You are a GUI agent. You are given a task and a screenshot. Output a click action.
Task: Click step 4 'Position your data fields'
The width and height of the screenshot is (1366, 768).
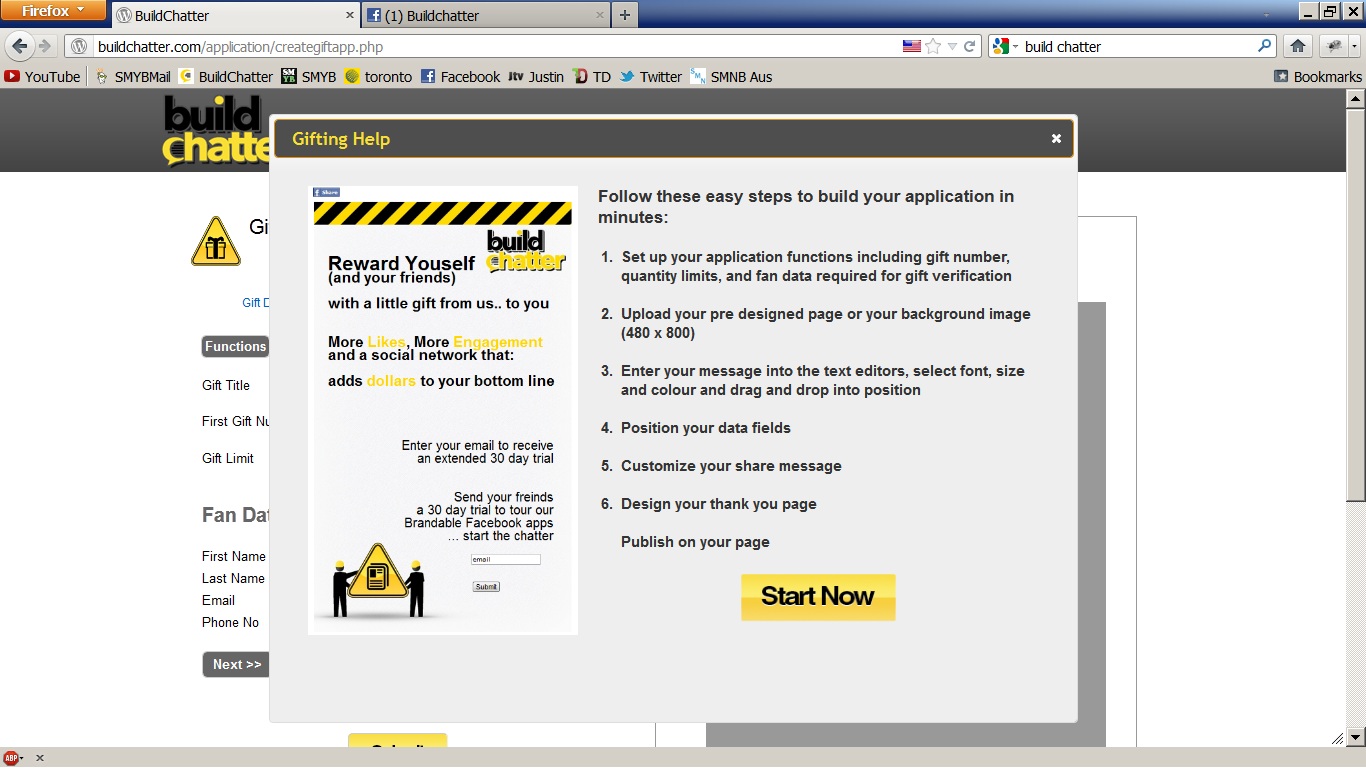click(x=706, y=428)
